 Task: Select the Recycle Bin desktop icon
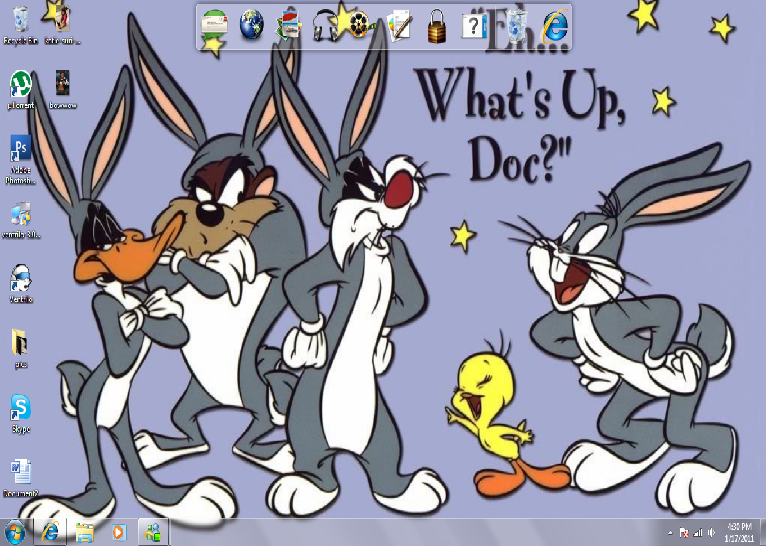[x=21, y=25]
